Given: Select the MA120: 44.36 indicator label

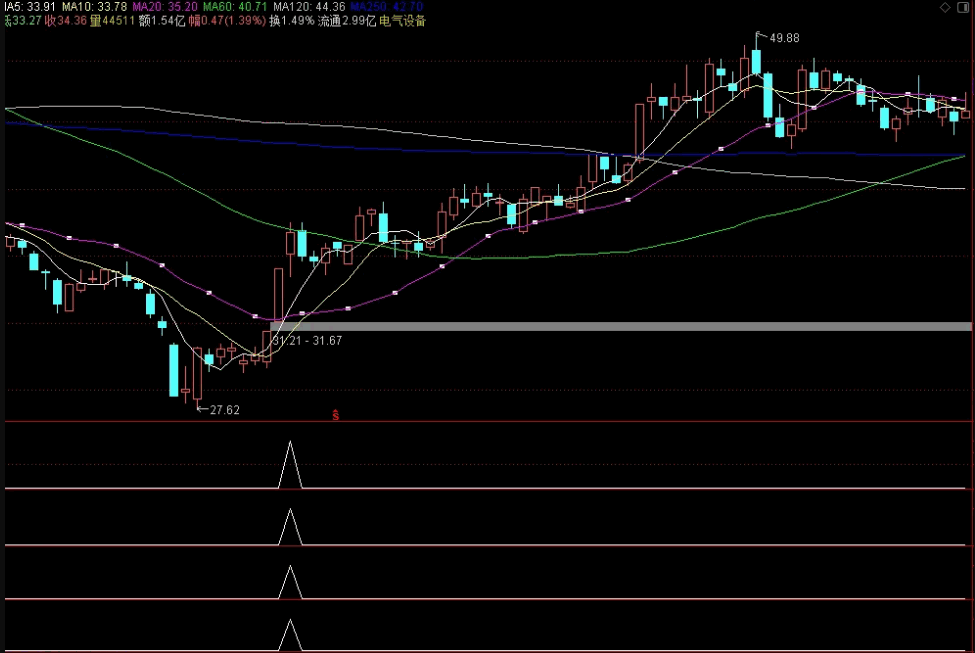Looking at the screenshot, I should click(309, 7).
